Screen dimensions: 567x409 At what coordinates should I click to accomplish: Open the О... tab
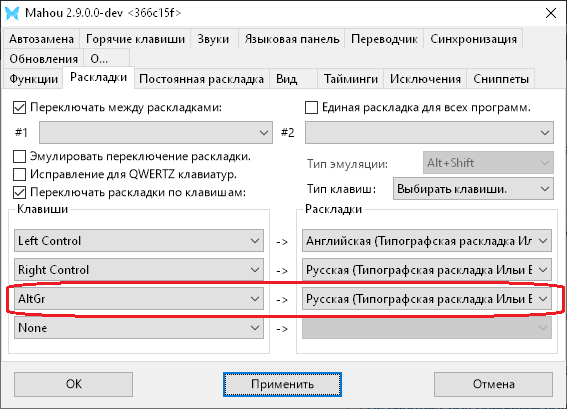[x=106, y=59]
